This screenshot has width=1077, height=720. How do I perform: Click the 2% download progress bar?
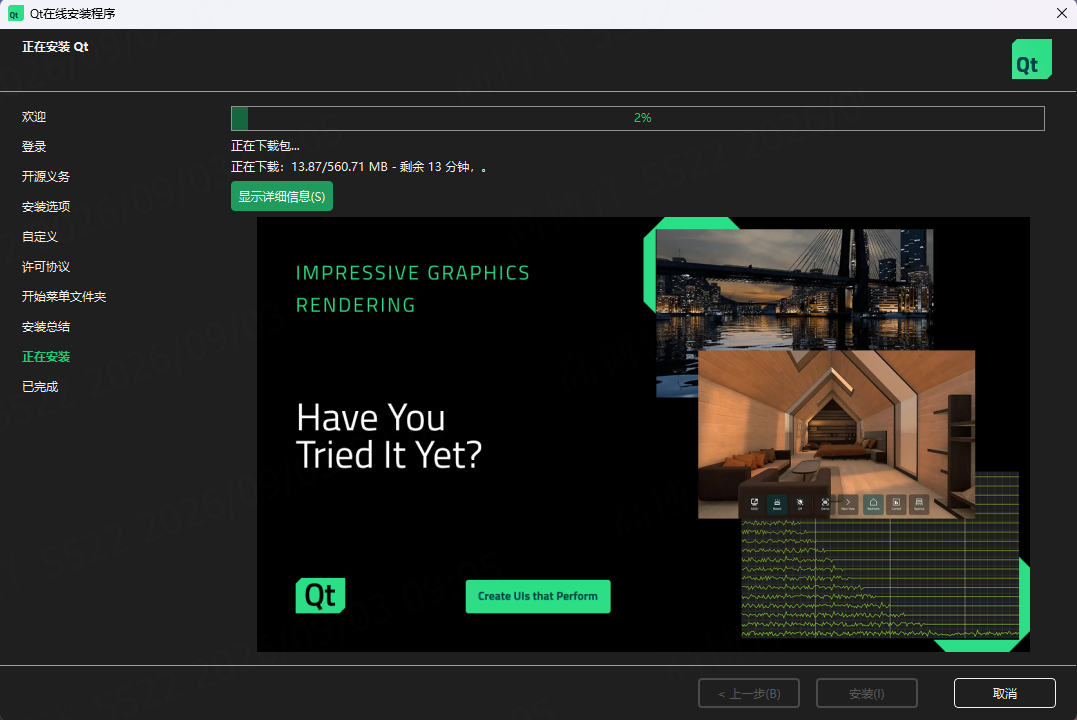[x=637, y=118]
